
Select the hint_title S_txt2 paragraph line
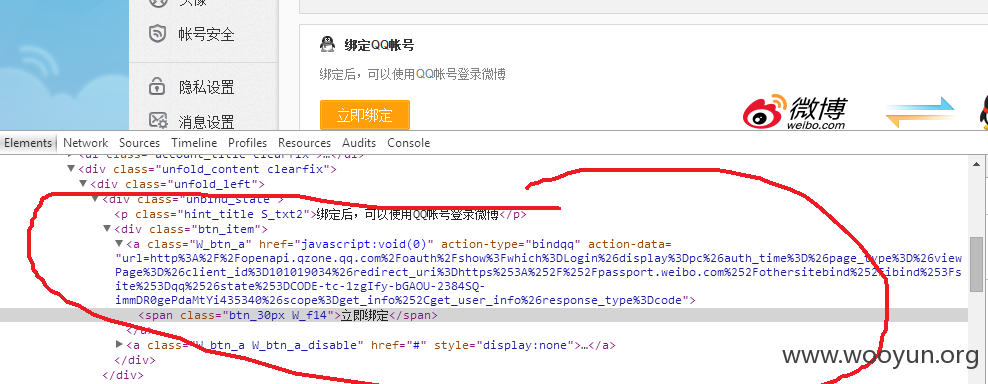(321, 214)
